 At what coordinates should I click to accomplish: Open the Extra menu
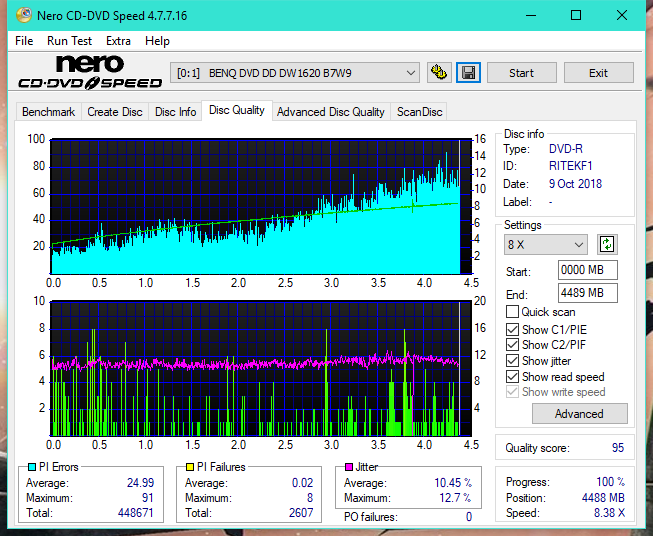[x=118, y=41]
